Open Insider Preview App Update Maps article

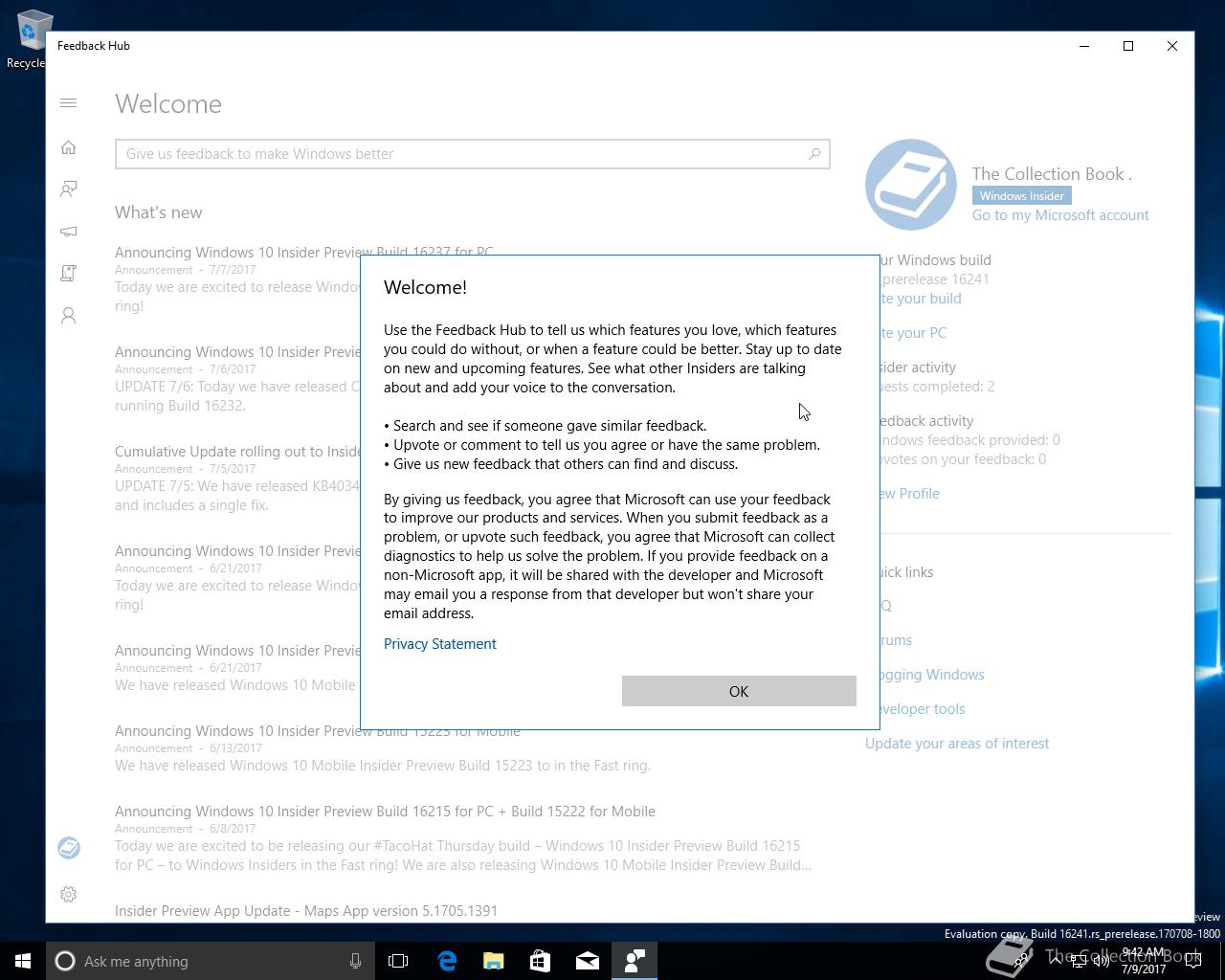click(x=306, y=911)
